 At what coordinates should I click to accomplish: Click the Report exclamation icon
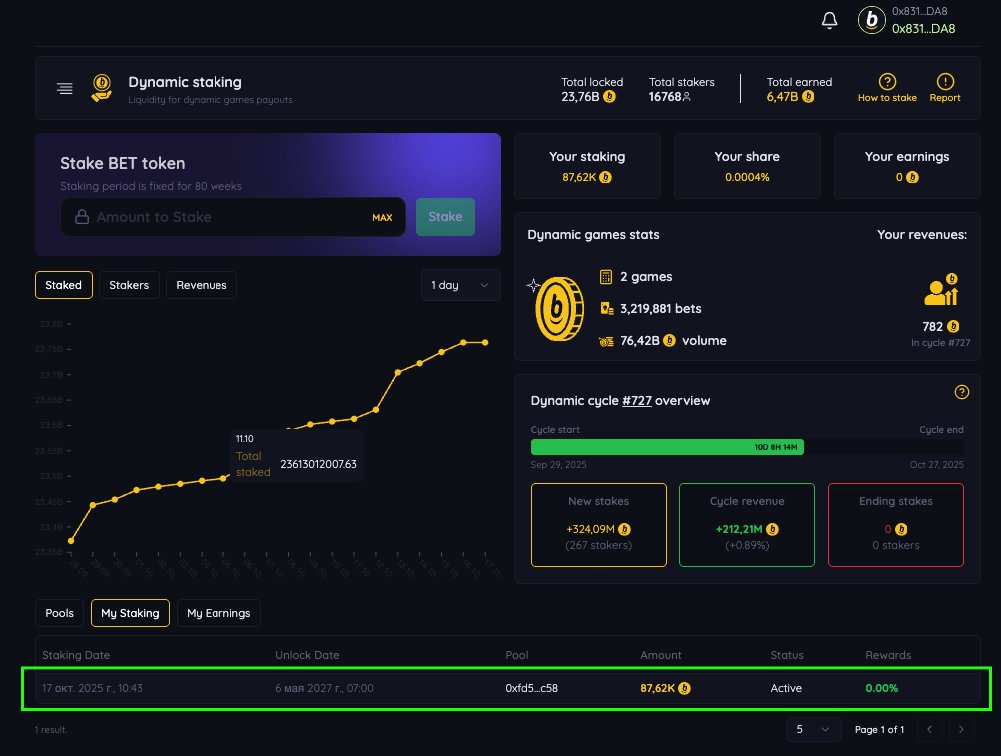pyautogui.click(x=944, y=81)
